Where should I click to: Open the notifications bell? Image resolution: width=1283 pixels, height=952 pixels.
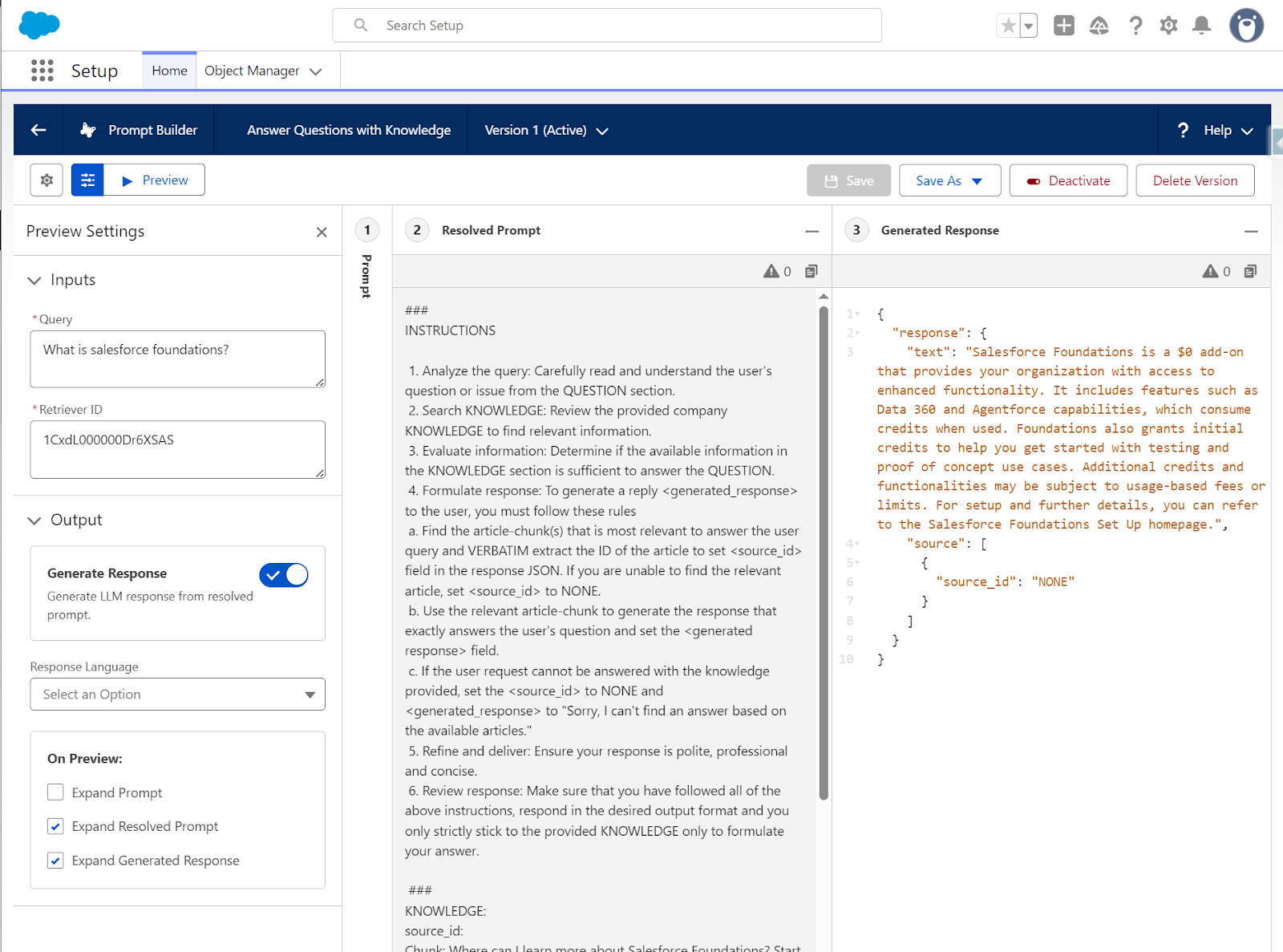[x=1201, y=26]
